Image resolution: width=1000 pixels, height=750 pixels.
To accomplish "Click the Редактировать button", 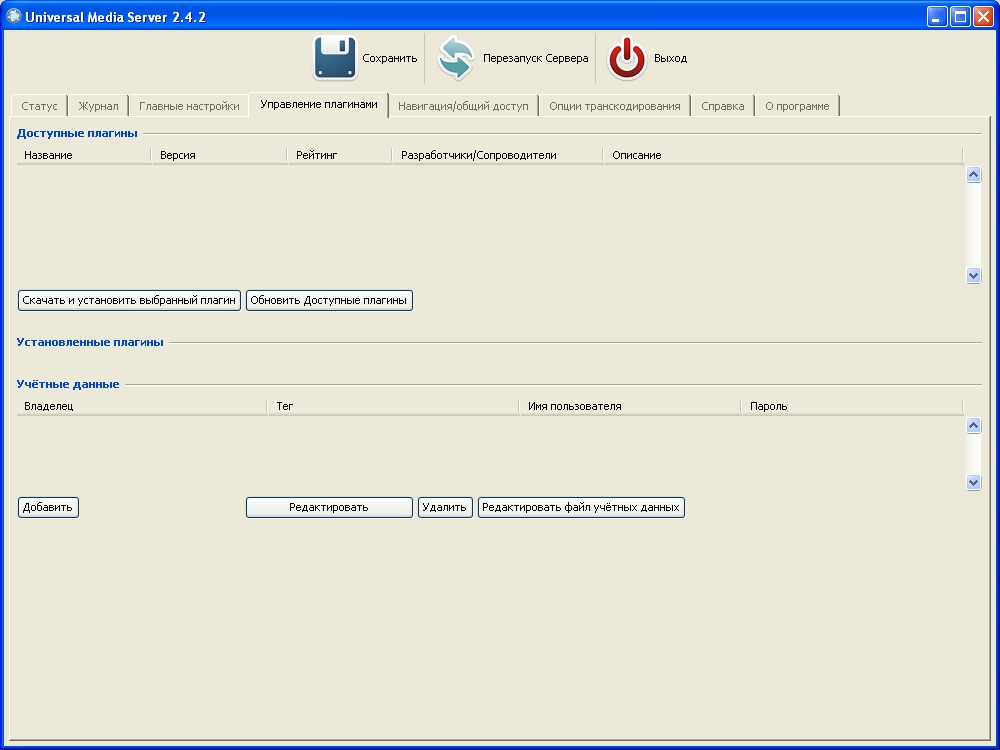I will [329, 508].
